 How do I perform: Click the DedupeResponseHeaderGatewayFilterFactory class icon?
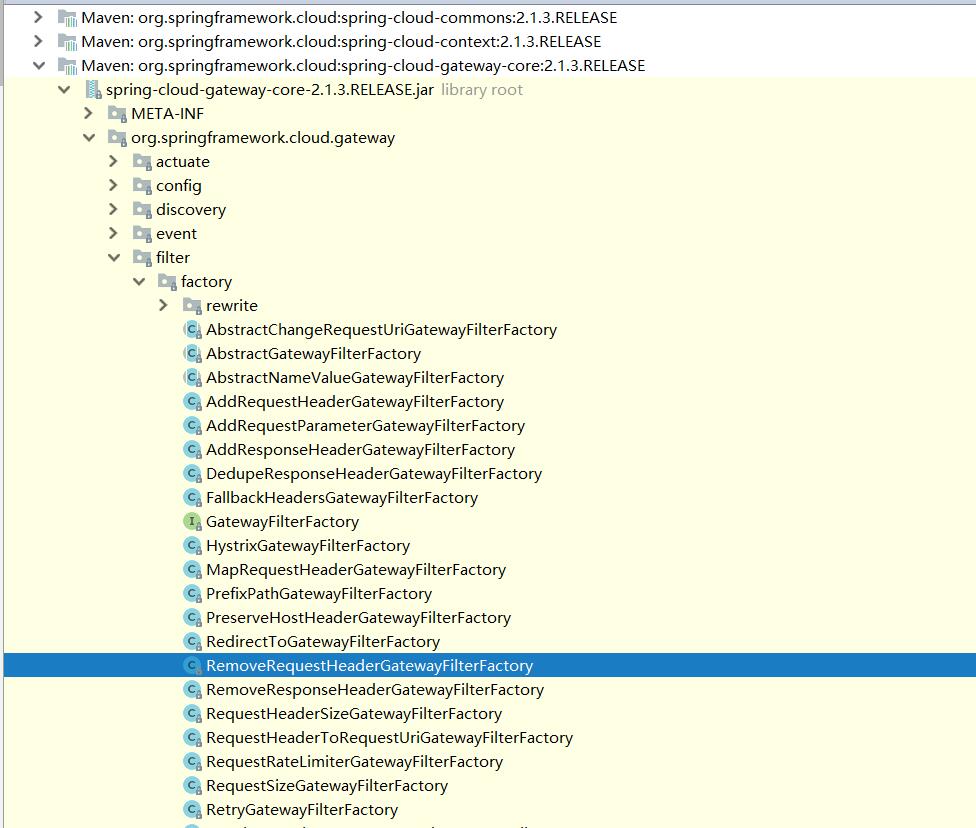(192, 474)
